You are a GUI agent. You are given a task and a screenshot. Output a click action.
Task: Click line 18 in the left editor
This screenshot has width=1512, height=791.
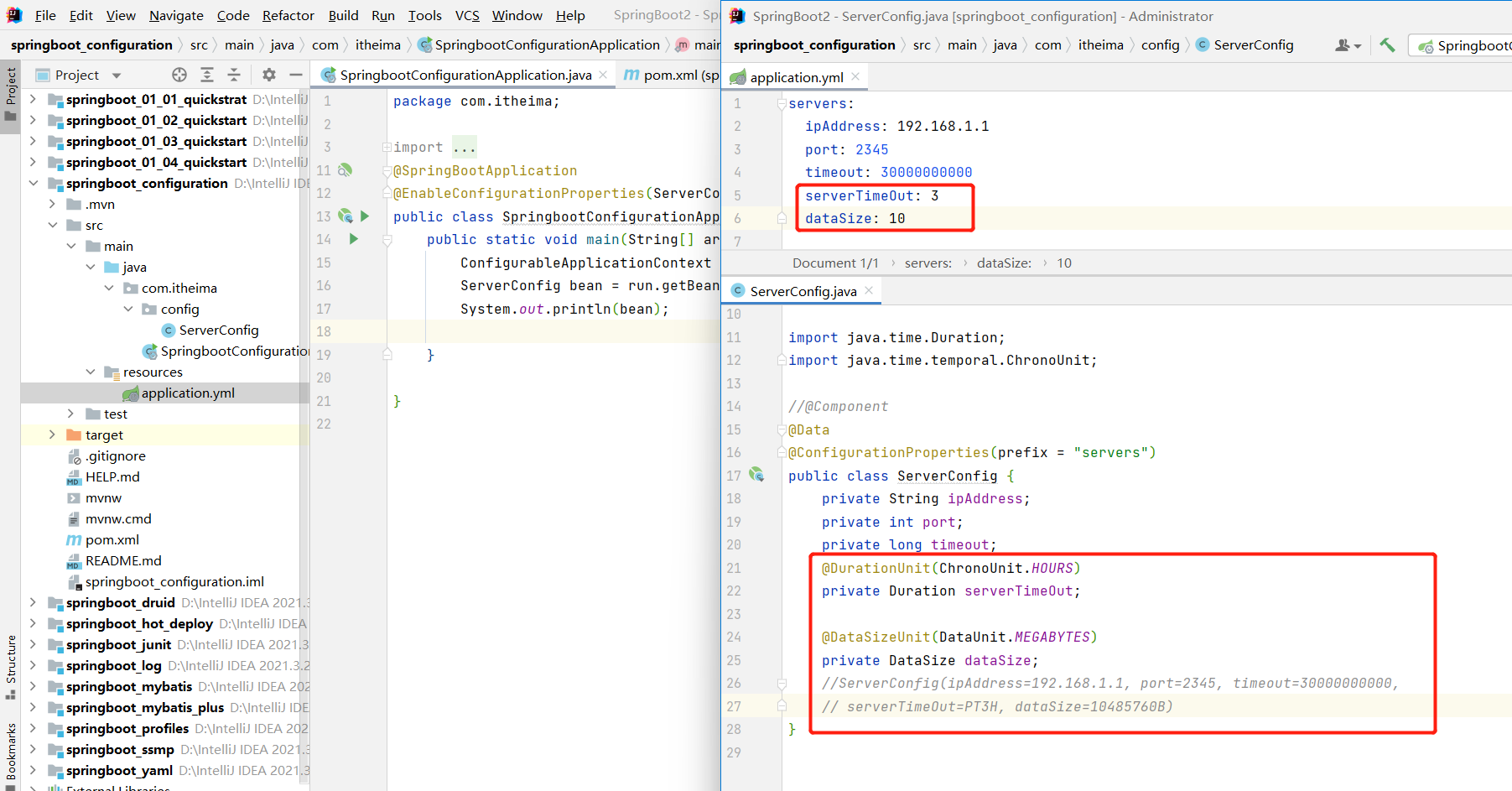553,331
